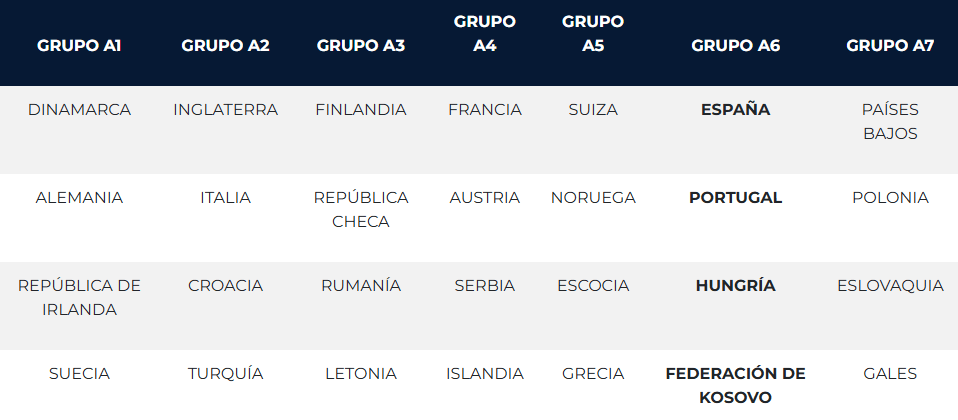The height and width of the screenshot is (420, 958).
Task: Click the NORUEGA team cell
Action: click(x=593, y=198)
